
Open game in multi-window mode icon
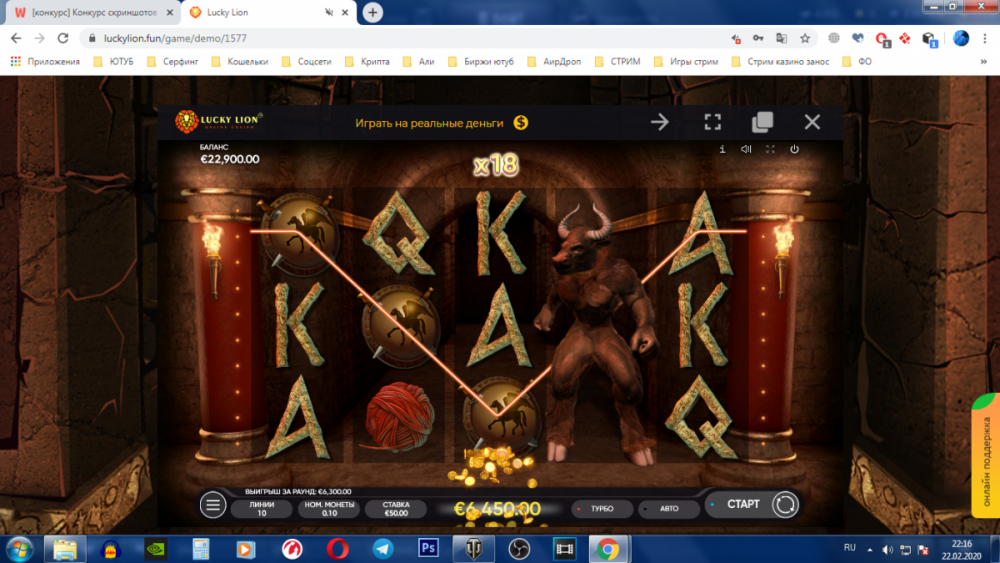tap(762, 122)
